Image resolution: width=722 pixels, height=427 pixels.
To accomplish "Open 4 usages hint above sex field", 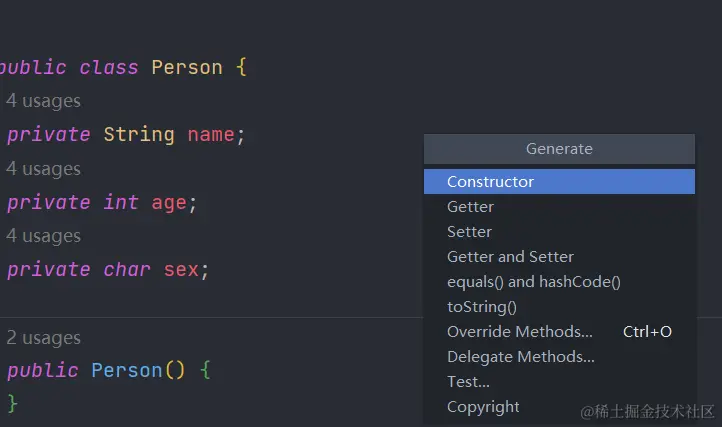I will tap(43, 236).
